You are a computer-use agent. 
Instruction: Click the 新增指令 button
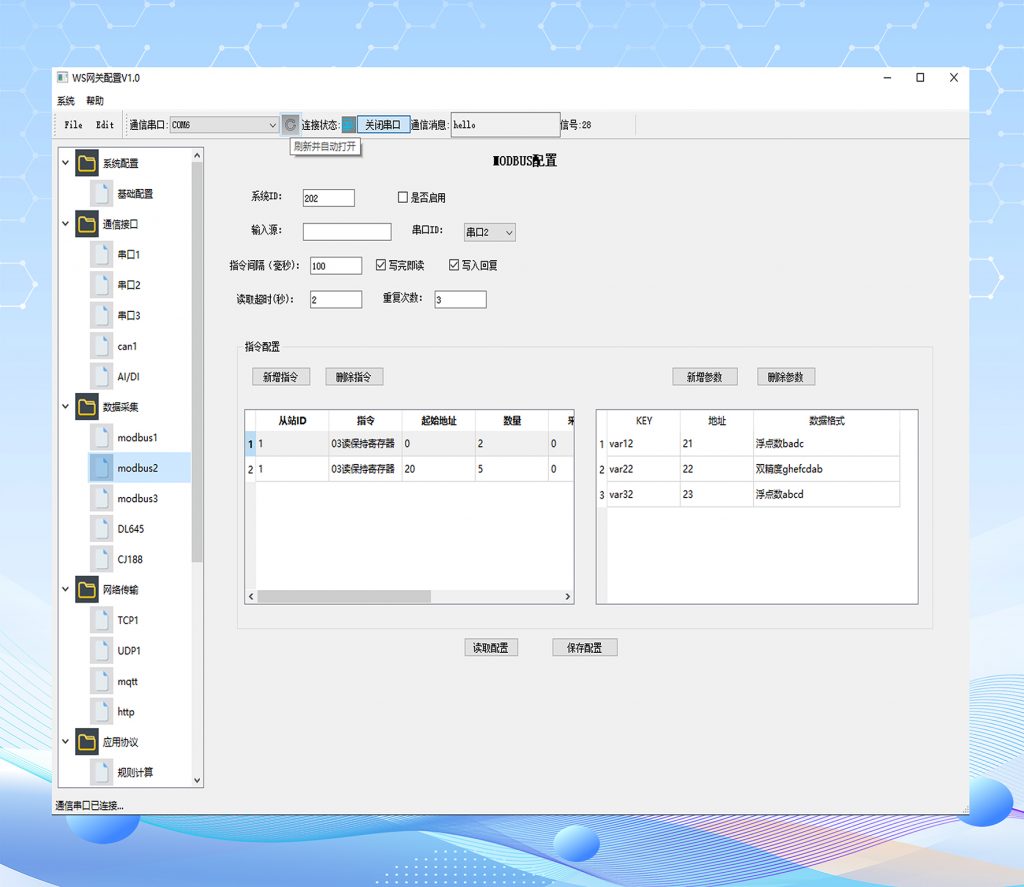[x=281, y=377]
